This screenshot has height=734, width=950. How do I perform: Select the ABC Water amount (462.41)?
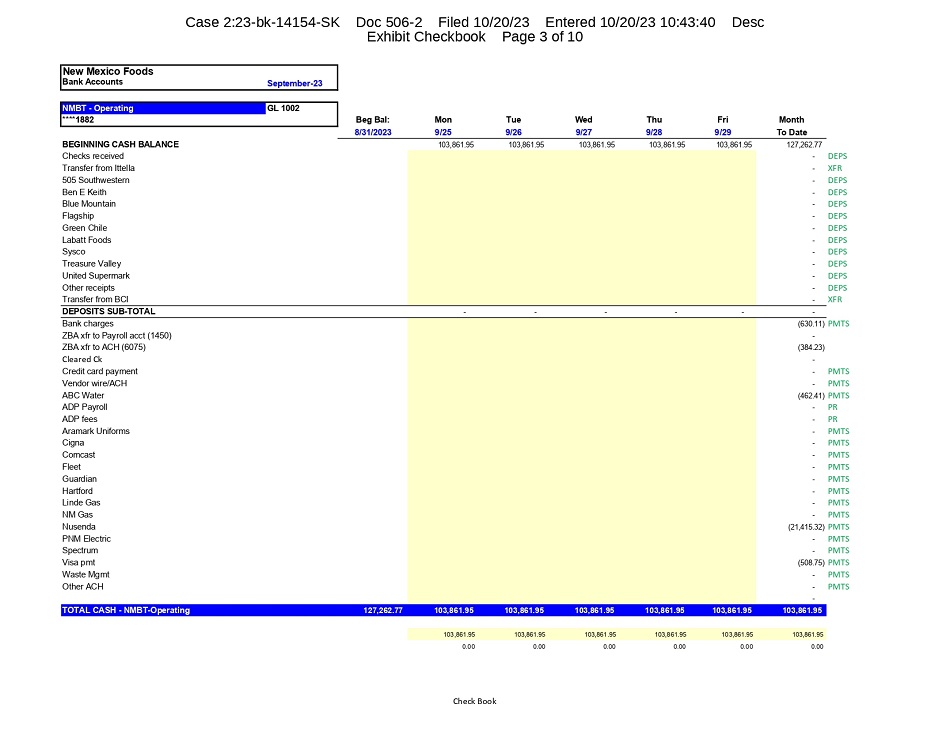click(x=804, y=396)
